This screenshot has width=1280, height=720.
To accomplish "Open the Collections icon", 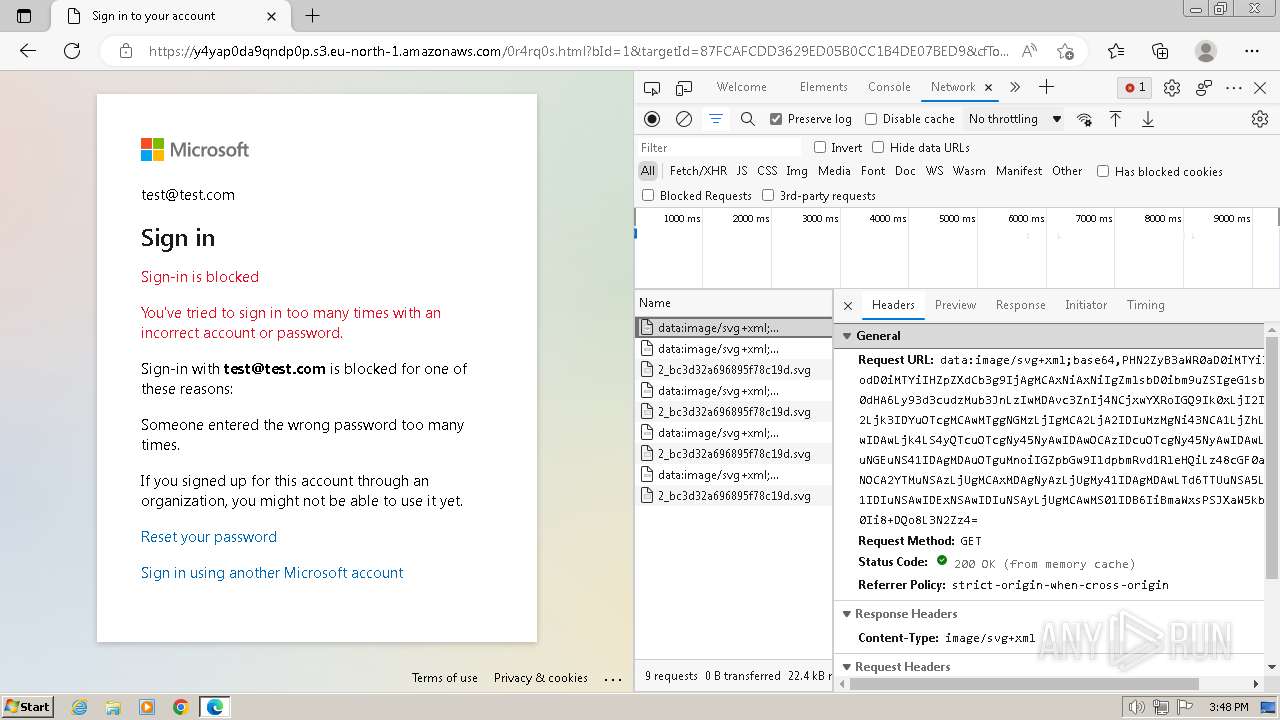I will [x=1160, y=51].
